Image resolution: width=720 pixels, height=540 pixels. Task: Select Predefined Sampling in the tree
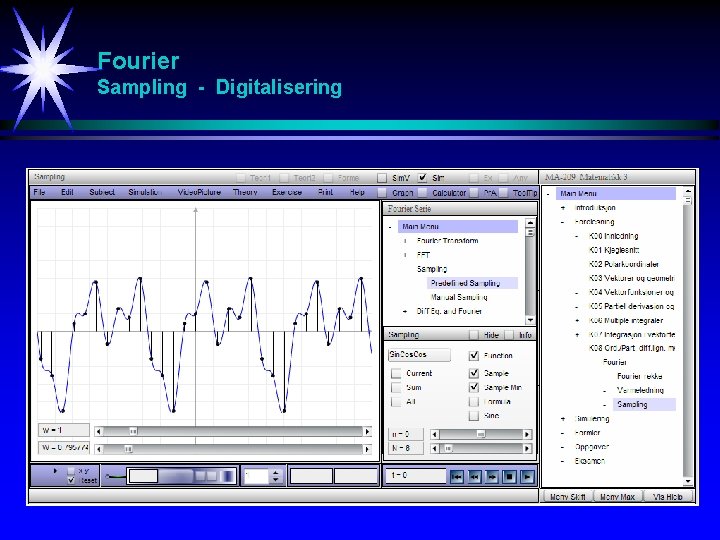[x=472, y=283]
